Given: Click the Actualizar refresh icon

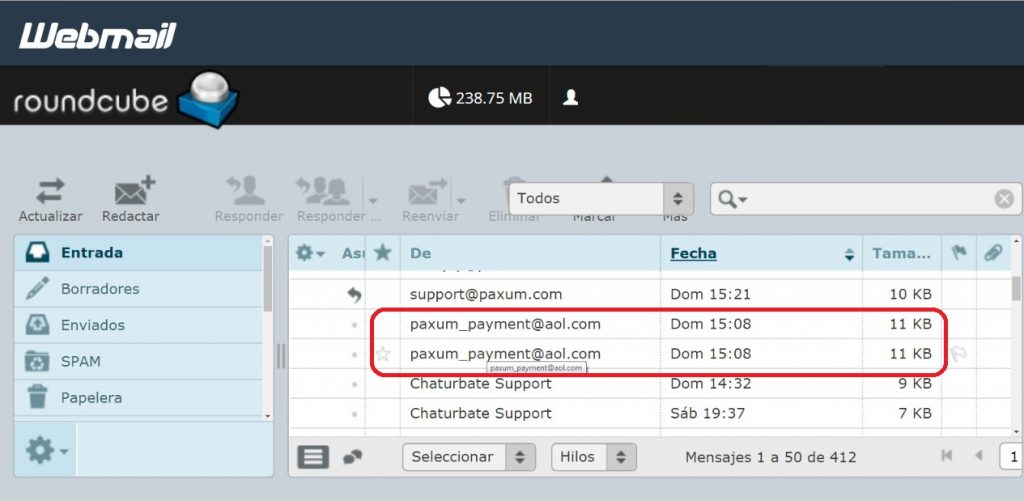Looking at the screenshot, I should point(50,192).
